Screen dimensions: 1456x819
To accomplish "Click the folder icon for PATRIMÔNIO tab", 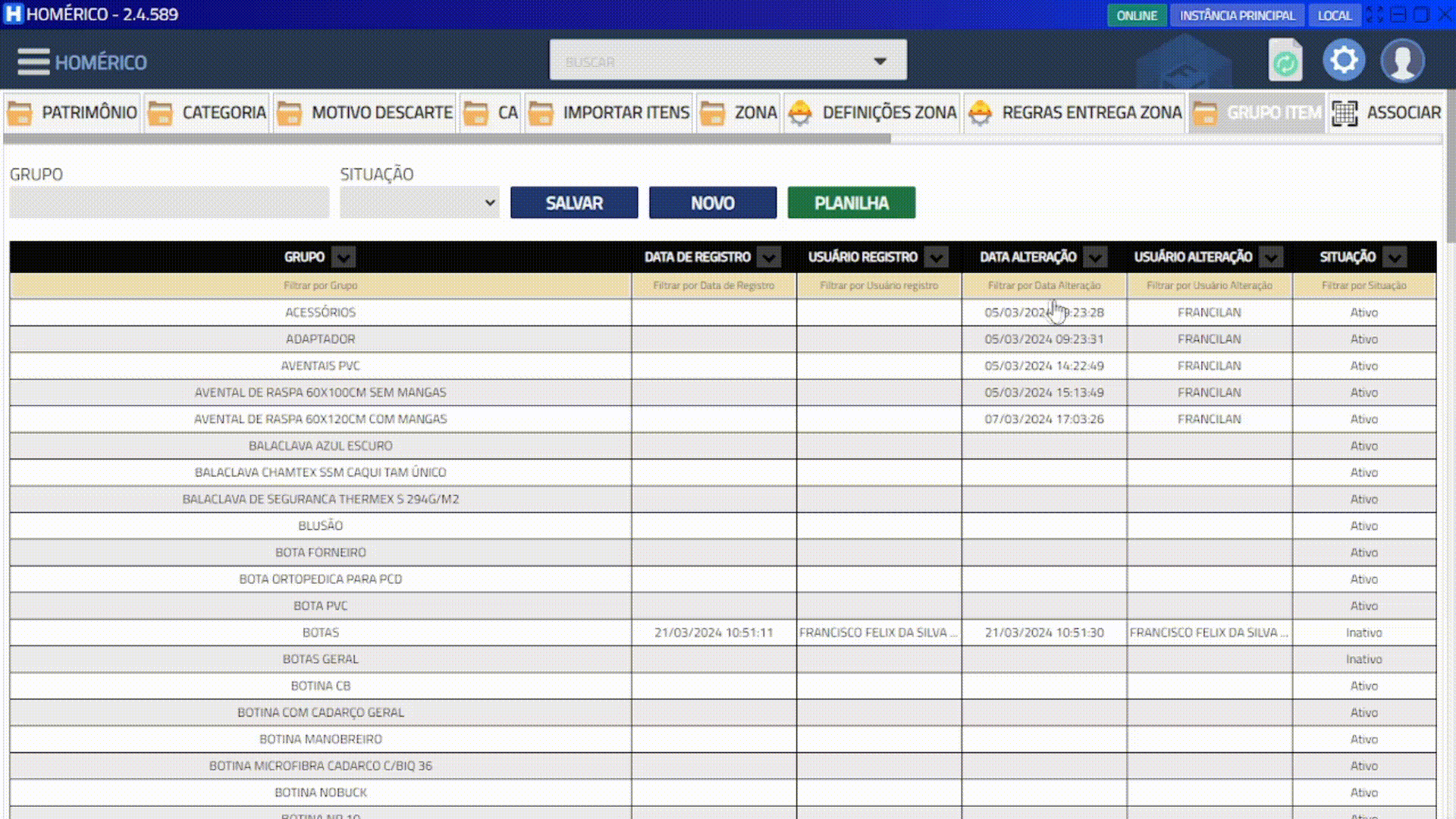I will click(20, 113).
